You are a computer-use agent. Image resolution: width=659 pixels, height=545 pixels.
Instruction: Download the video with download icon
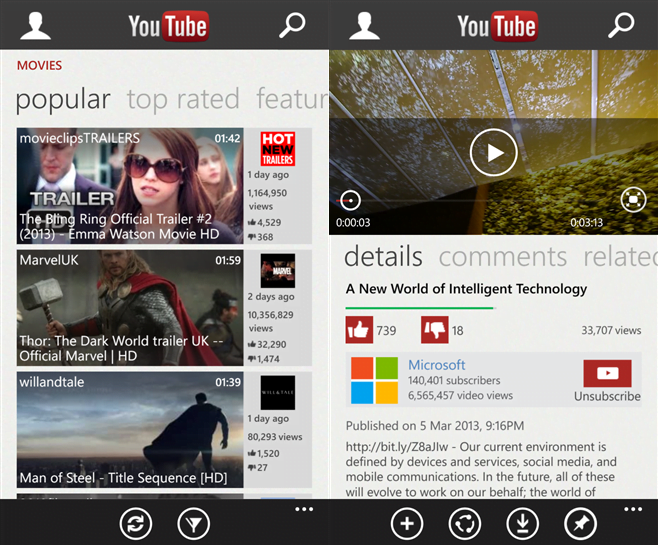(522, 524)
